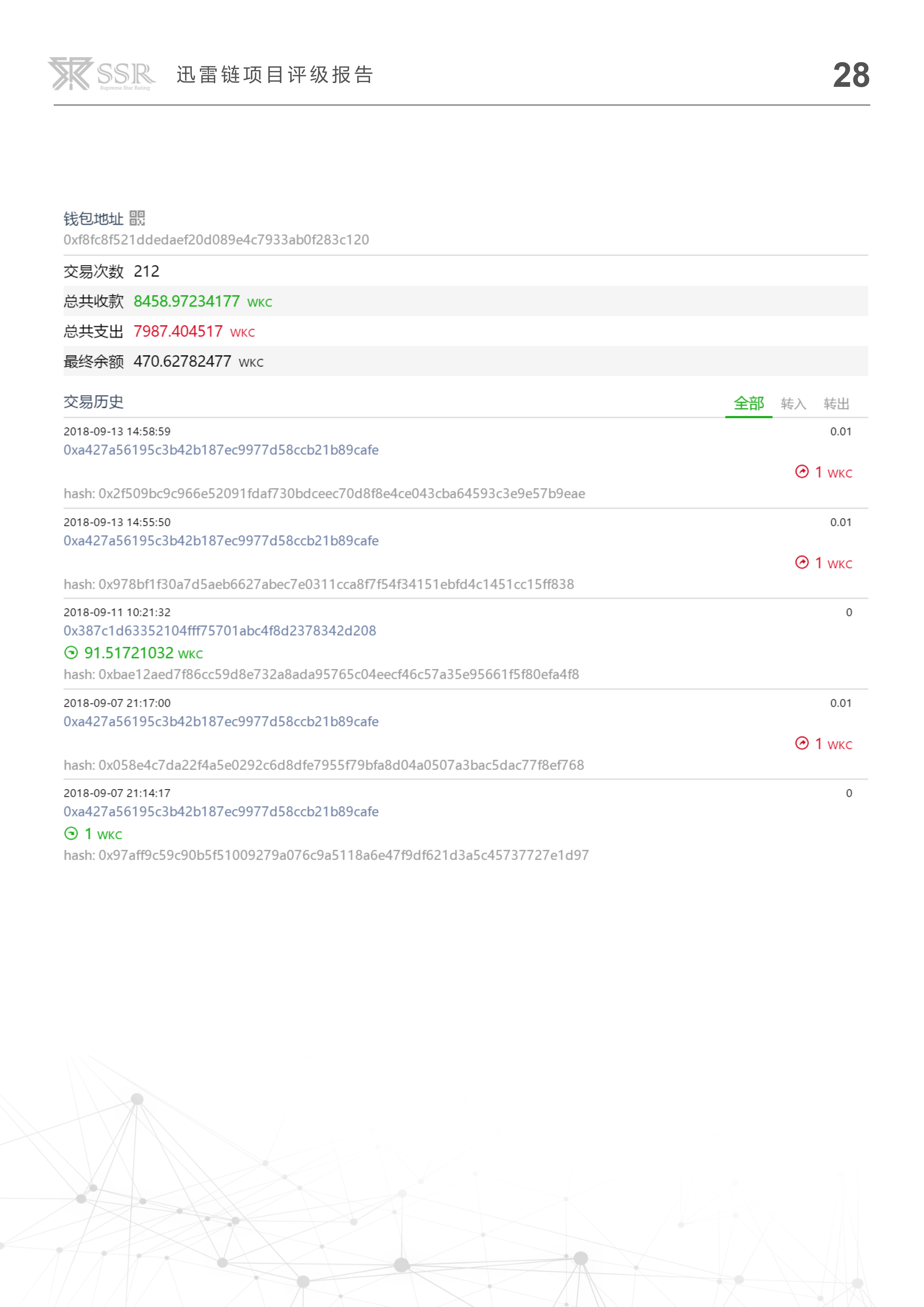Click the green incoming icon in the 21:14:17 transaction
Screen dimensions: 924x1307
[71, 834]
